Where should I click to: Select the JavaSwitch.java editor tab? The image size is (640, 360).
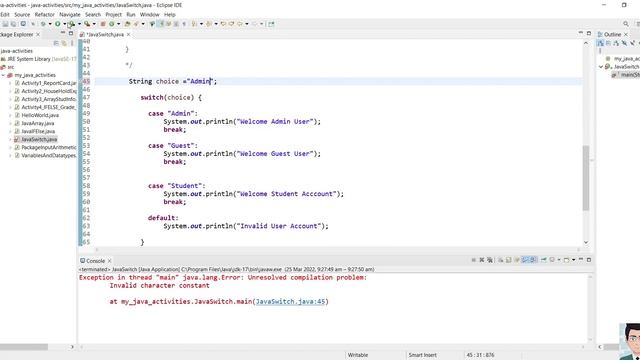105,35
